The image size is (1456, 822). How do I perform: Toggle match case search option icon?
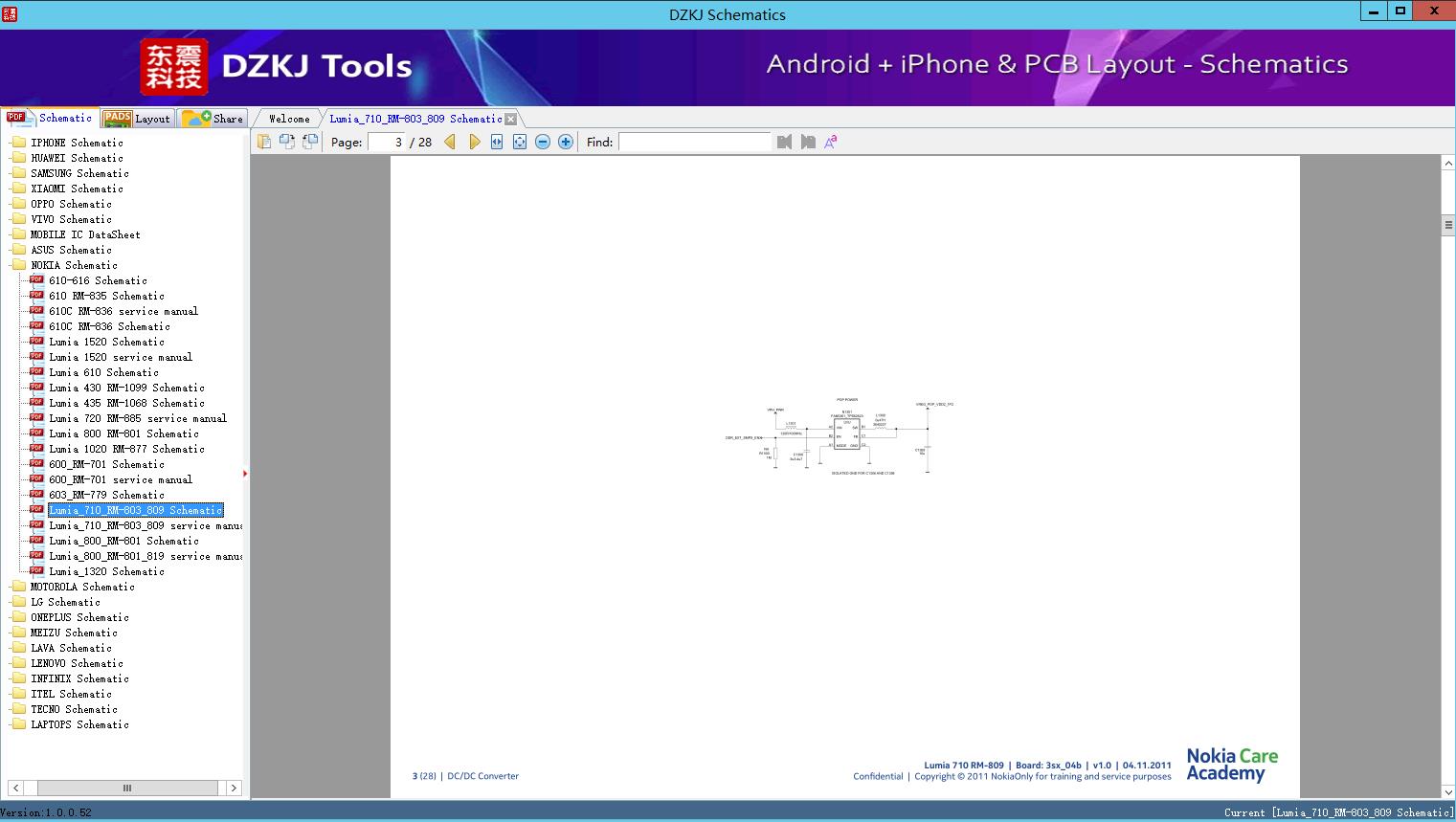(x=830, y=142)
